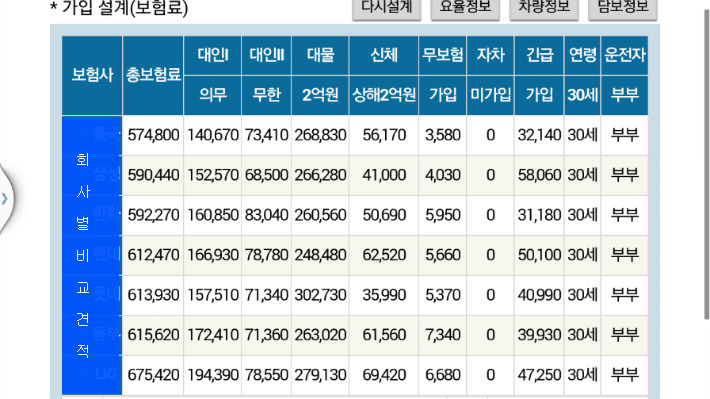The height and width of the screenshot is (399, 710).
Task: Click the value 268,830
Action: tap(320, 135)
